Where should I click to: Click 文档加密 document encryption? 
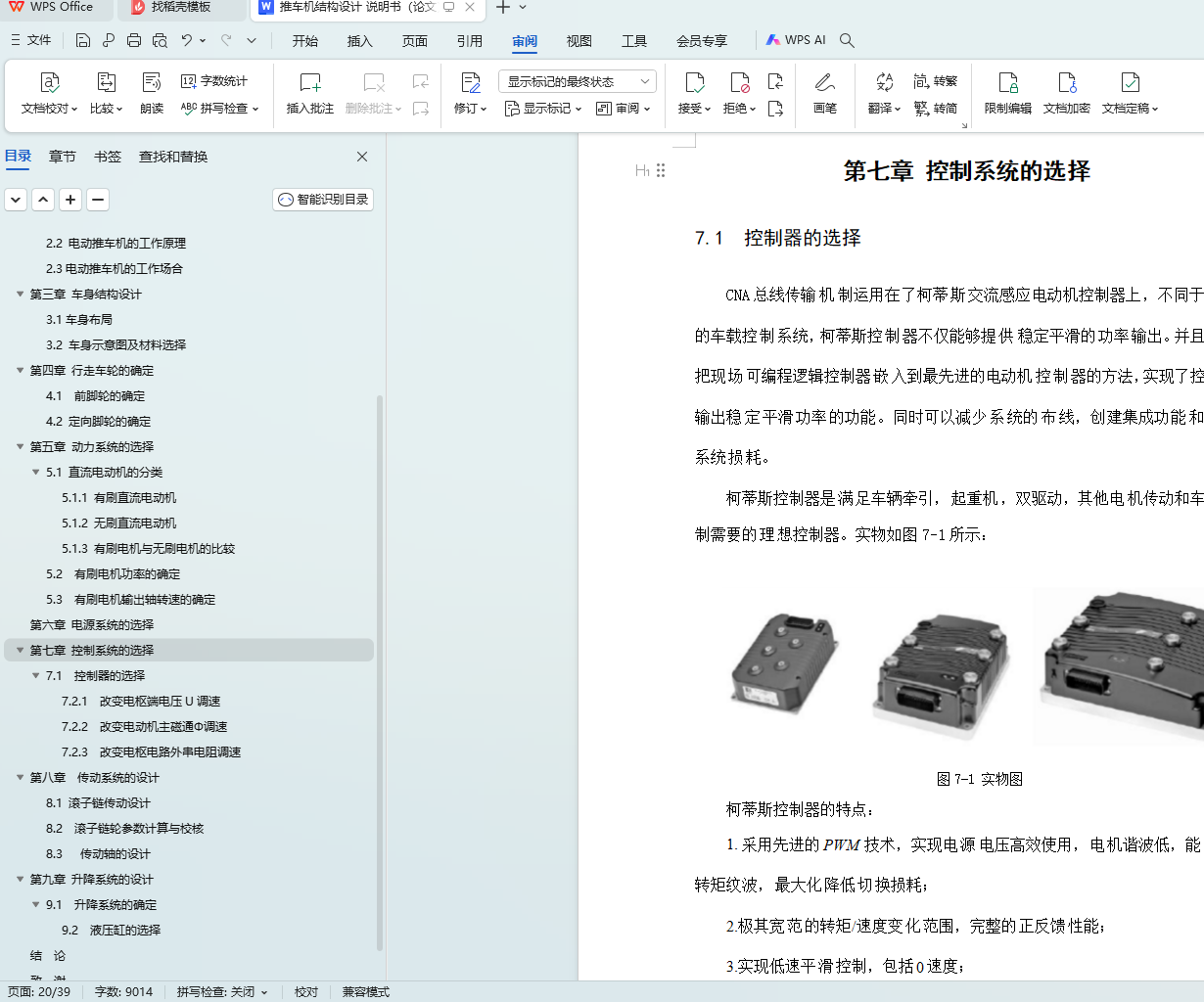pos(1067,94)
